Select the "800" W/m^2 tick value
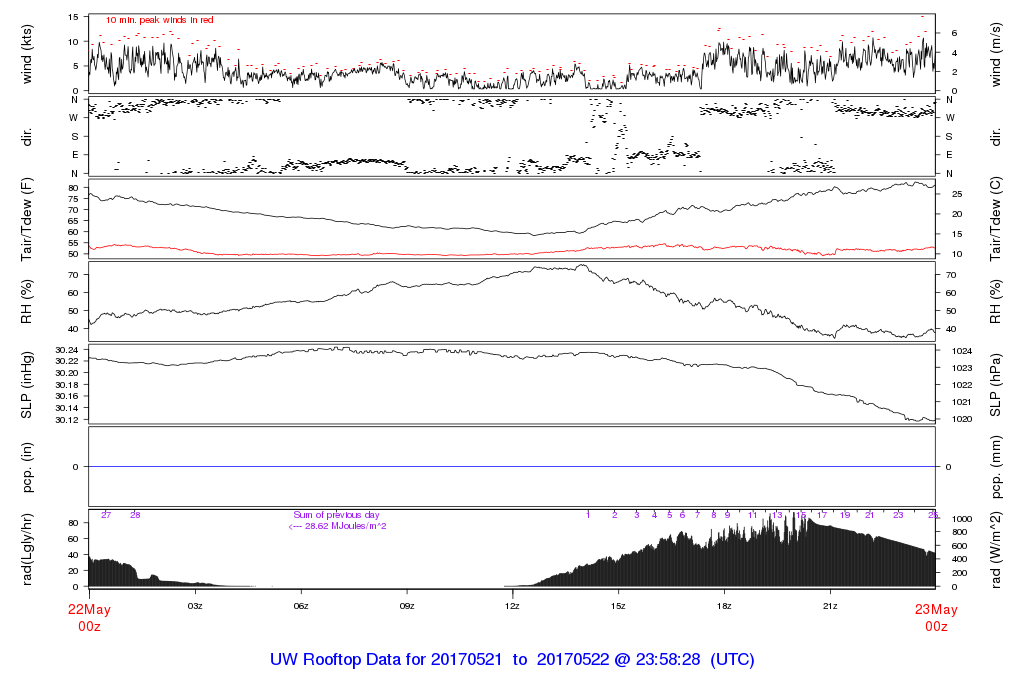Image resolution: width=1024 pixels, height=700 pixels. pos(959,533)
